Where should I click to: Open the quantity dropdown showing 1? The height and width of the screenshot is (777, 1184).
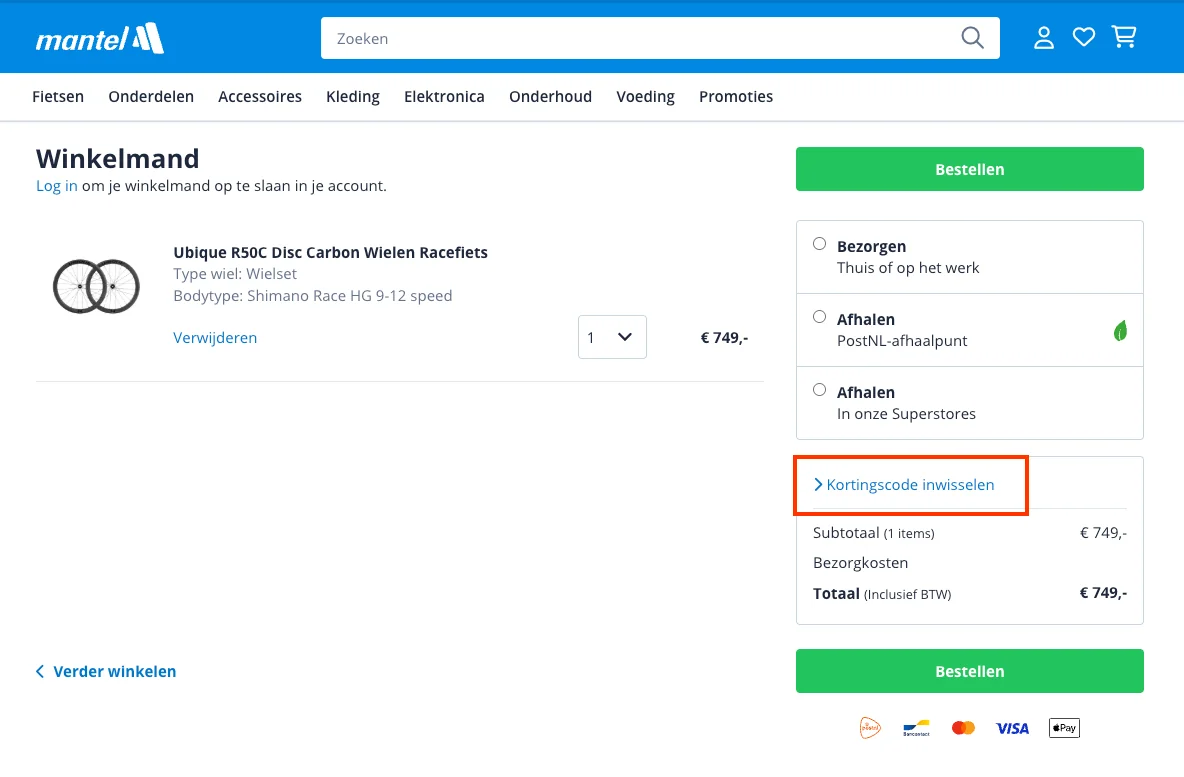612,337
